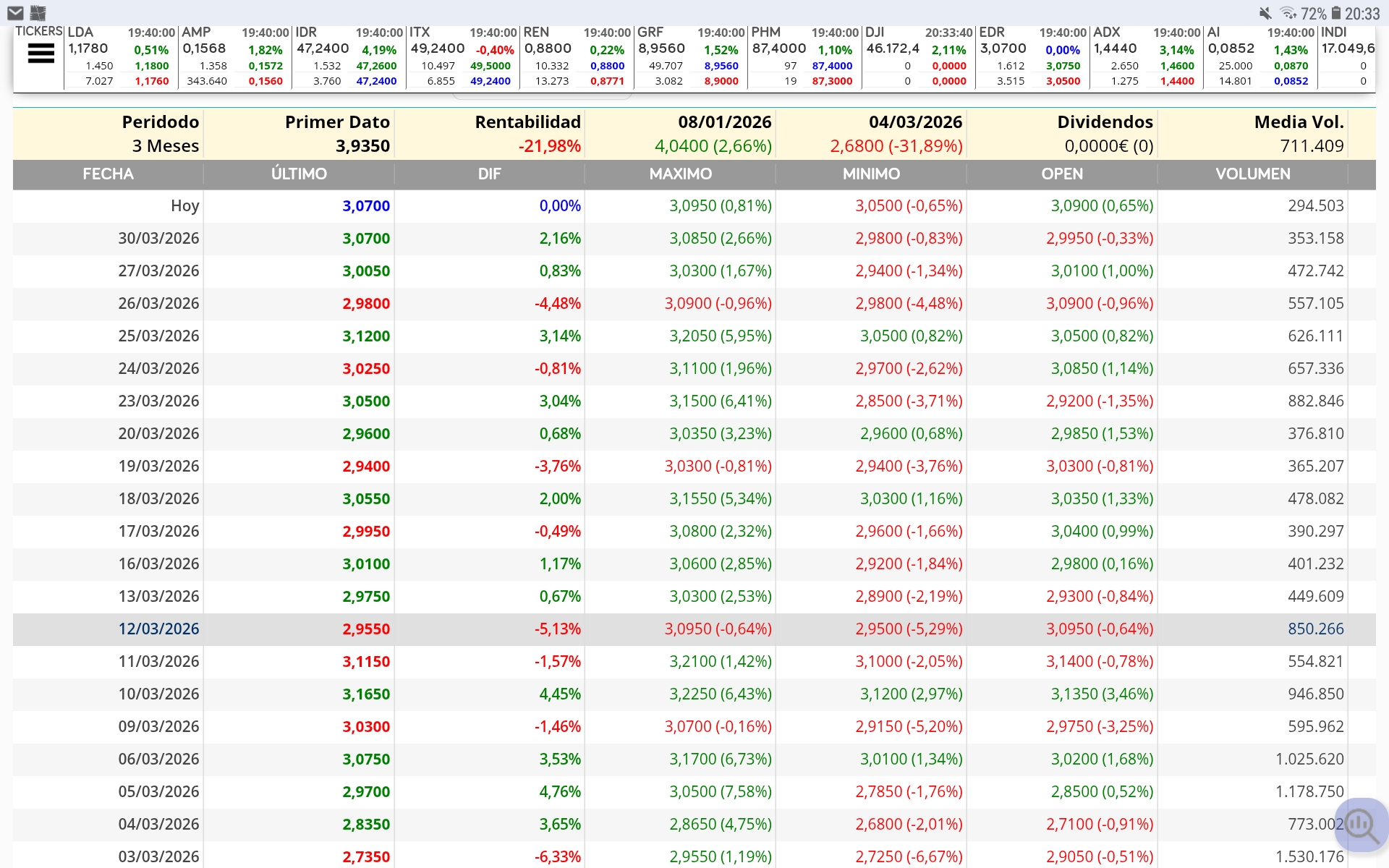Tap the battery indicator icon
Image resolution: width=1389 pixels, height=868 pixels.
pyautogui.click(x=1336, y=13)
